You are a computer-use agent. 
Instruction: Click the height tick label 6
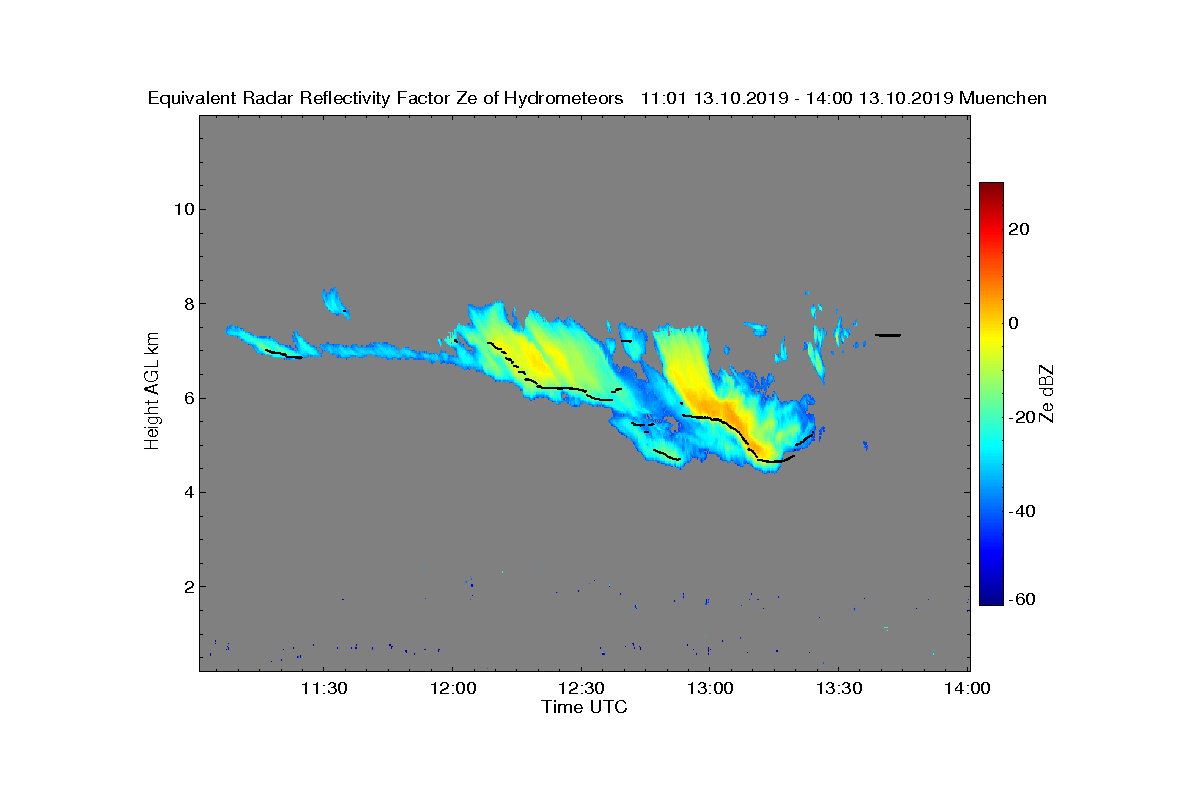[187, 398]
